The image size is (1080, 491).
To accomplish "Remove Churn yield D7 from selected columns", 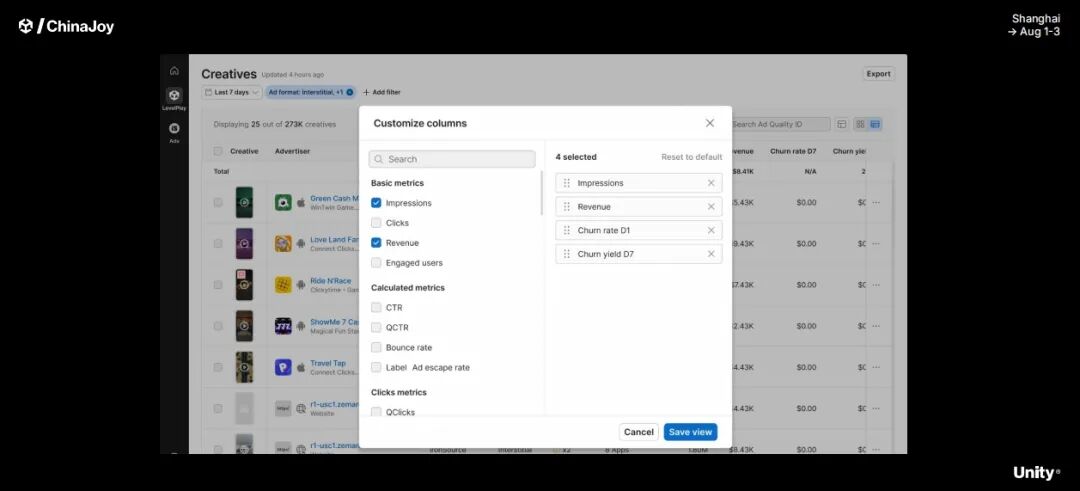I will [711, 254].
